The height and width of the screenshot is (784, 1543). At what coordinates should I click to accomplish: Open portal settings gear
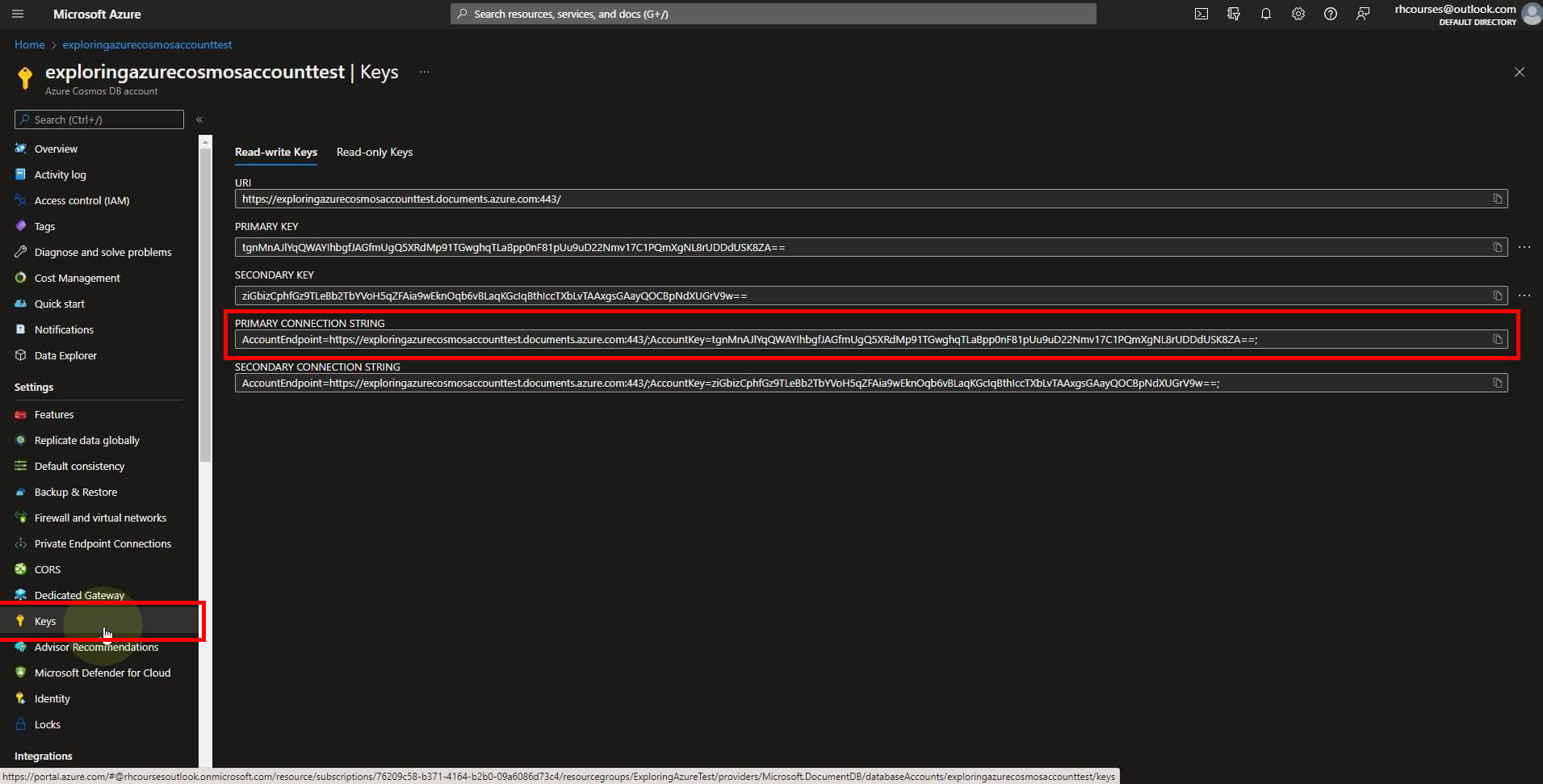click(1298, 14)
